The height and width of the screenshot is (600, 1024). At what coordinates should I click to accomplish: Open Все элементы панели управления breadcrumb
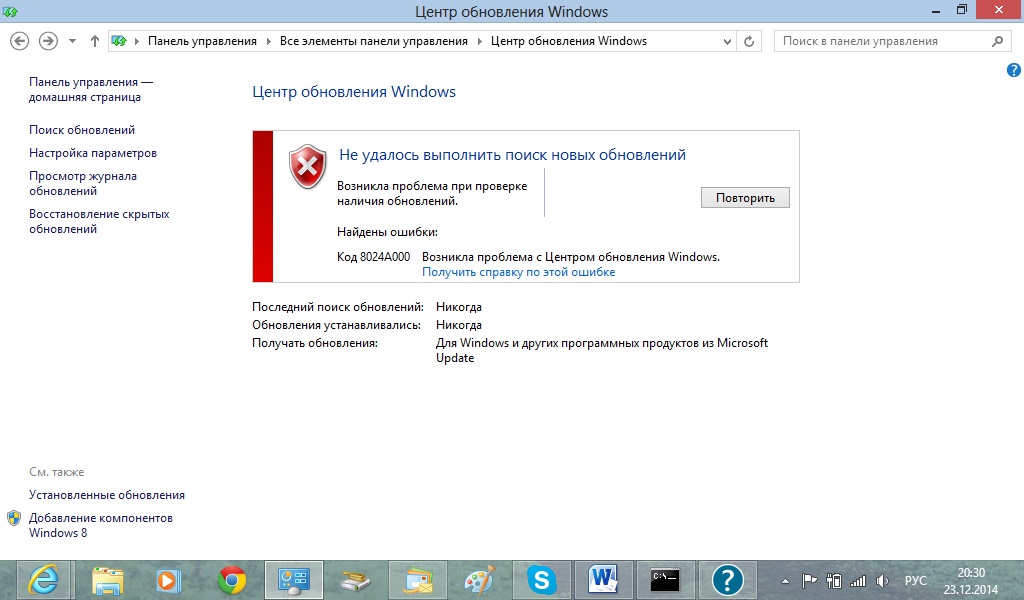(x=374, y=41)
